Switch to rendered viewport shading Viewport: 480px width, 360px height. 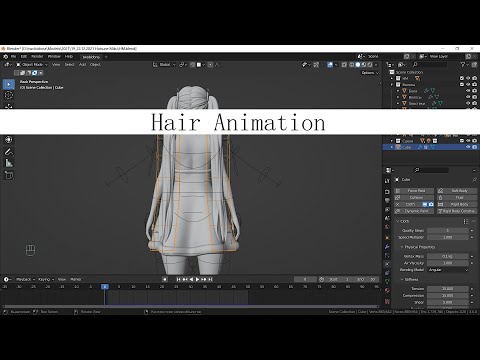(370, 65)
